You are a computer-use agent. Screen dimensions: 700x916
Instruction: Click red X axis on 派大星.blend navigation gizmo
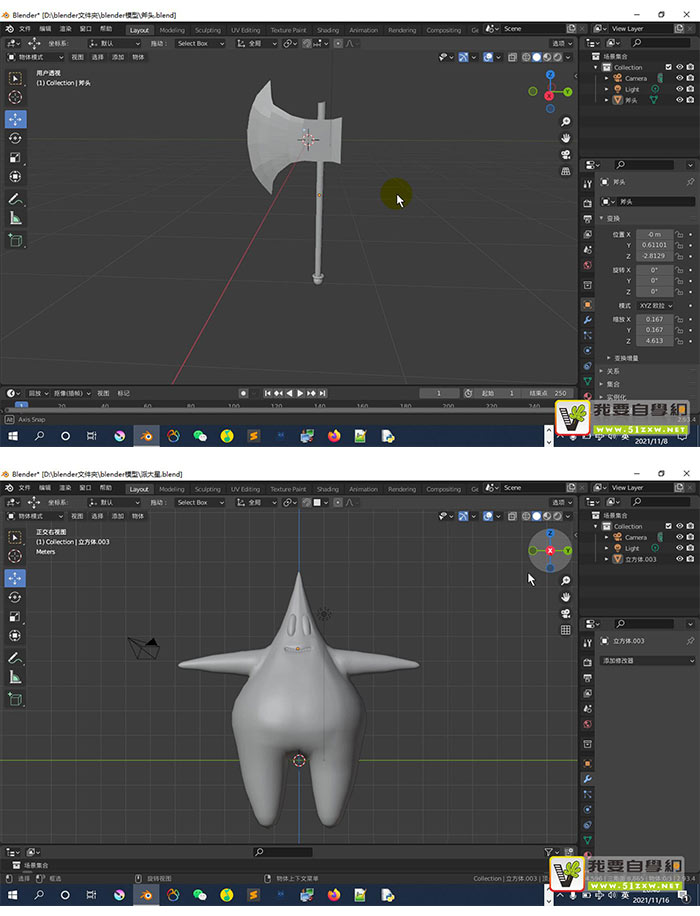(550, 551)
